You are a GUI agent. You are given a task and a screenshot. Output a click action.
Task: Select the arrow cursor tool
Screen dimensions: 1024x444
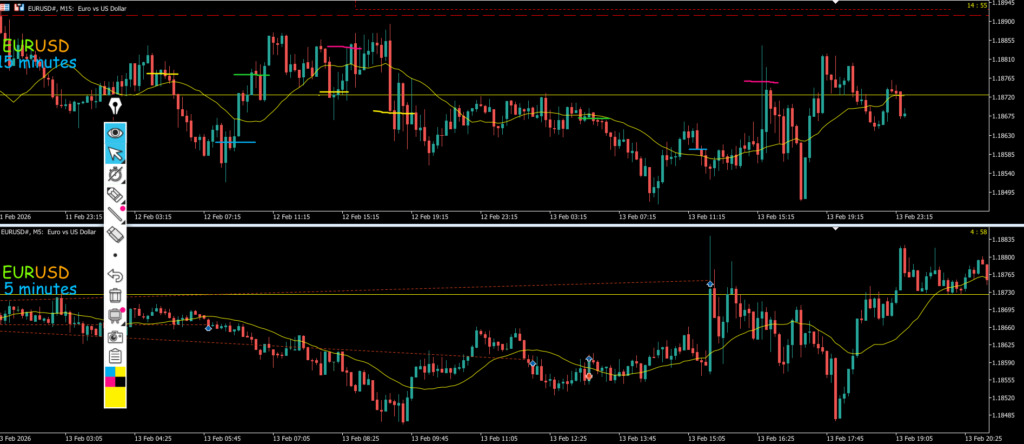(x=116, y=153)
